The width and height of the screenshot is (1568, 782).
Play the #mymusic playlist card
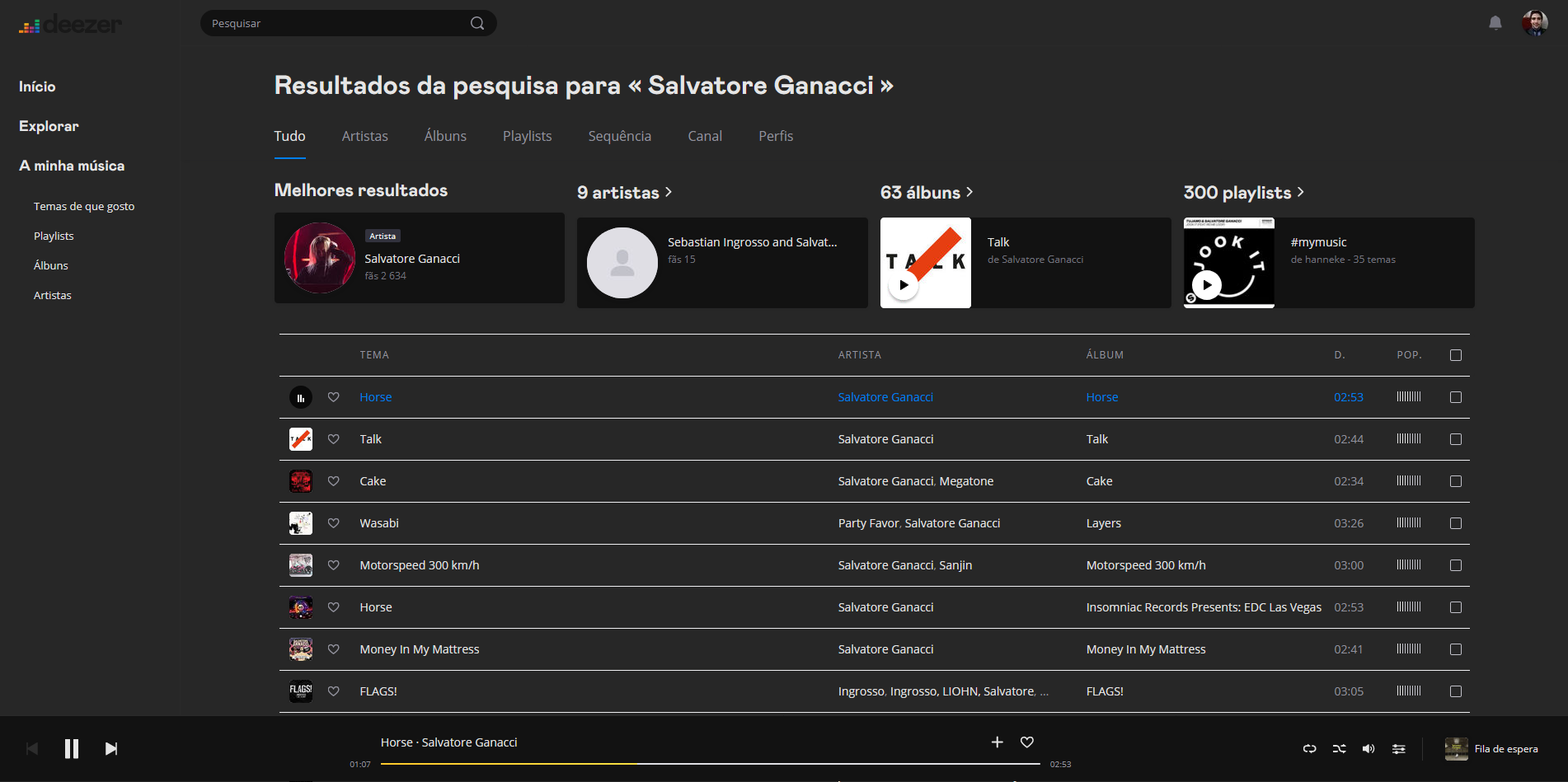click(x=1208, y=285)
